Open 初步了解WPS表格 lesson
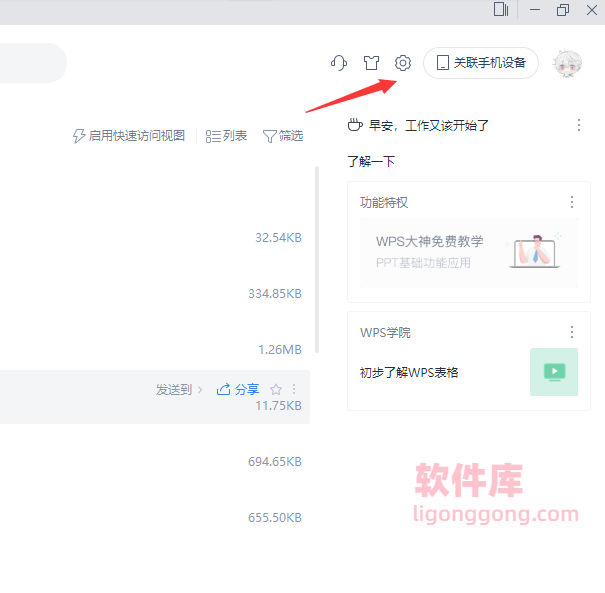 pos(409,372)
